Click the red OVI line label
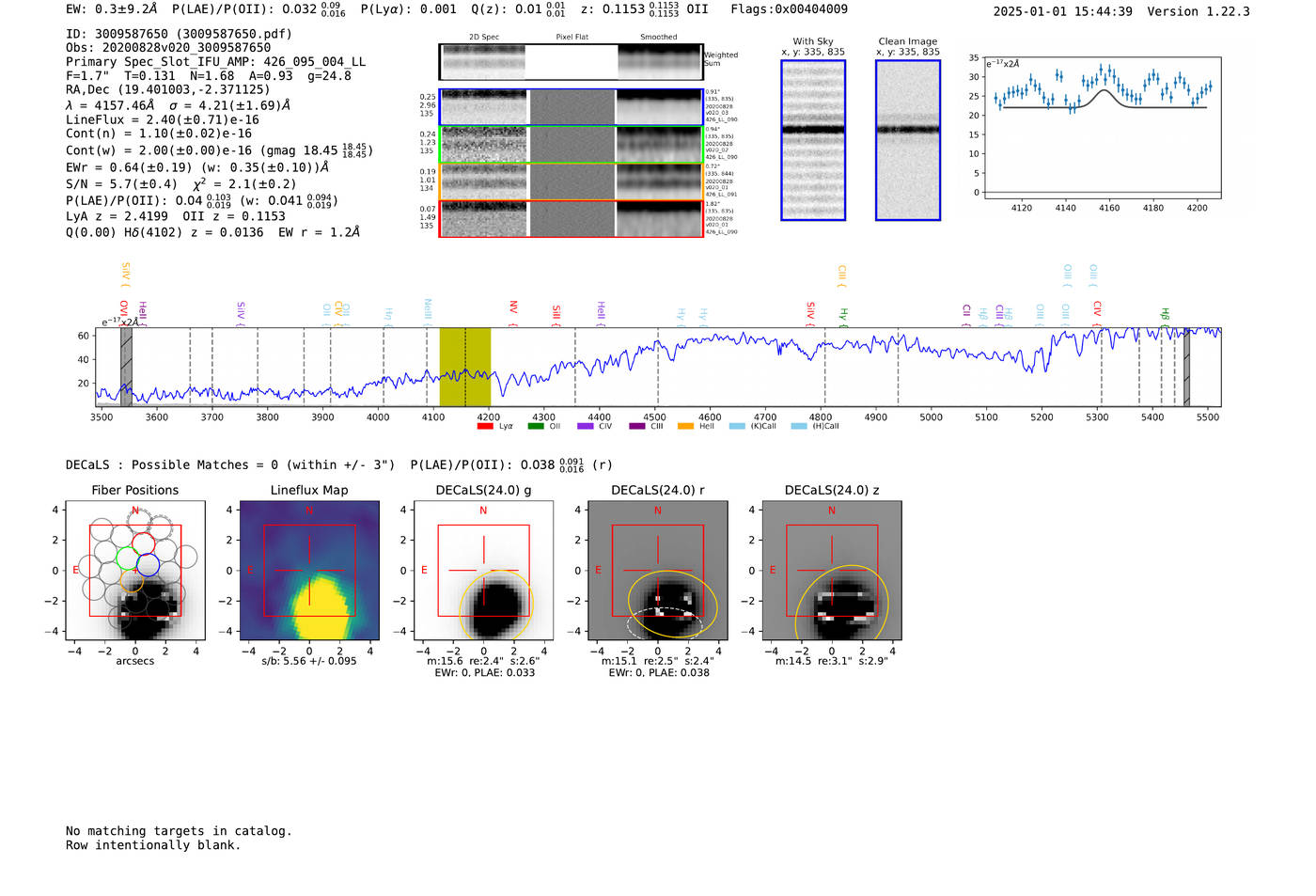This screenshot has width=1316, height=896. pos(123,312)
